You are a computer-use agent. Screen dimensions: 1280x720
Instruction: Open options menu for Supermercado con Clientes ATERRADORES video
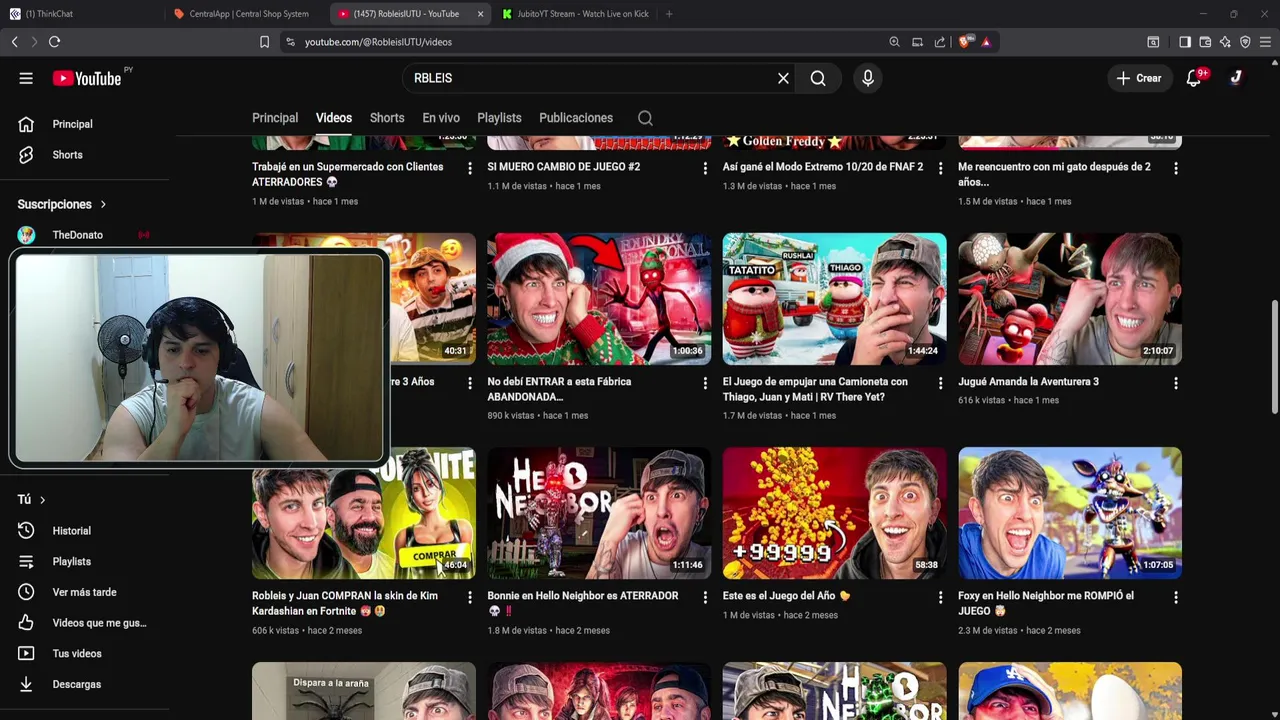(469, 169)
